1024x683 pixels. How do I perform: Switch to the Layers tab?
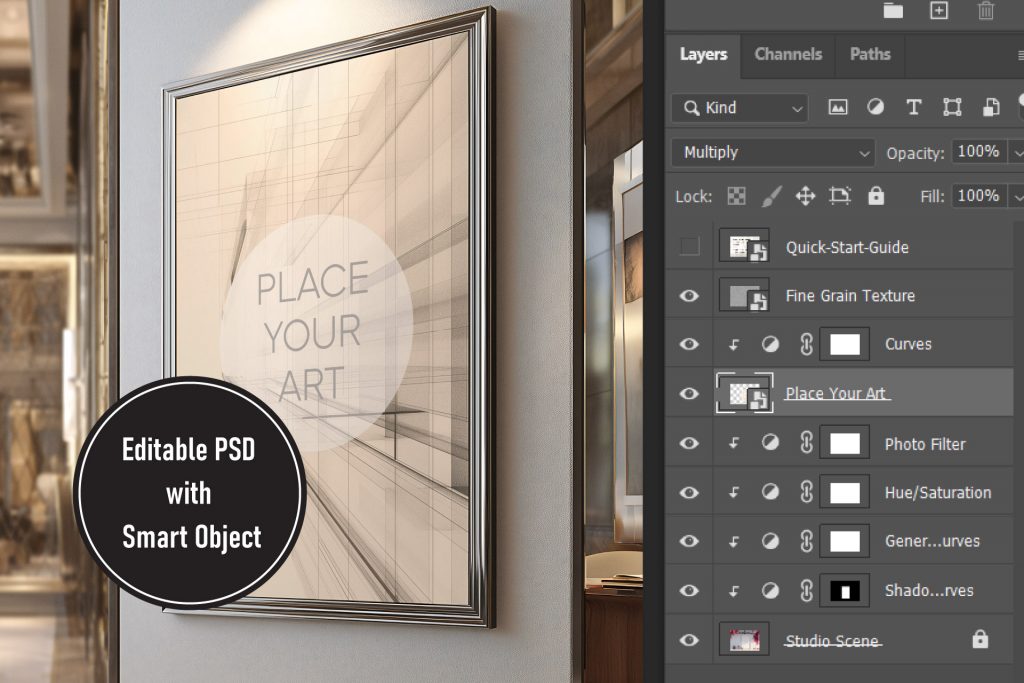point(703,54)
